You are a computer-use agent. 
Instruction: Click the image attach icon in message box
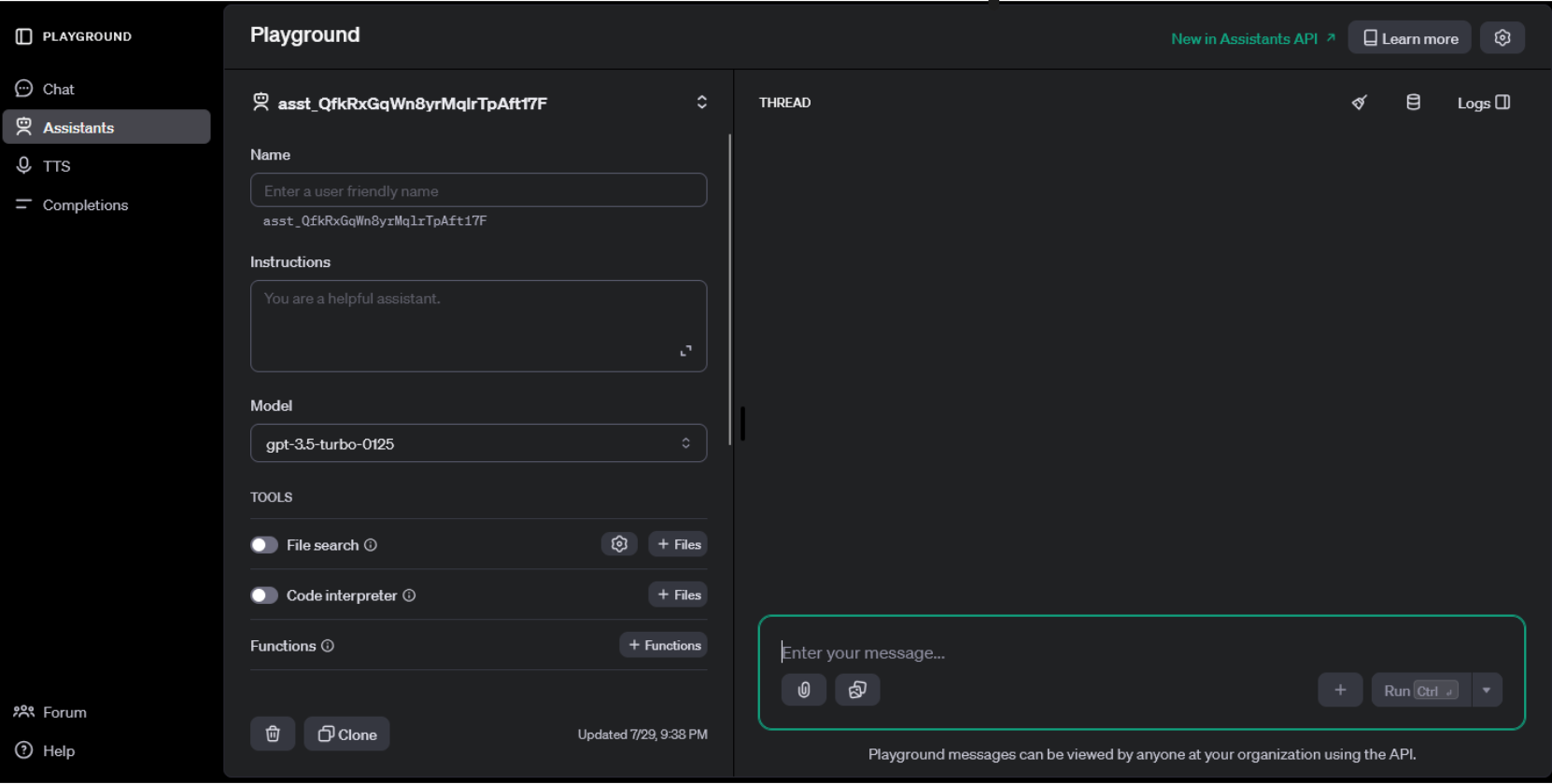coord(857,690)
